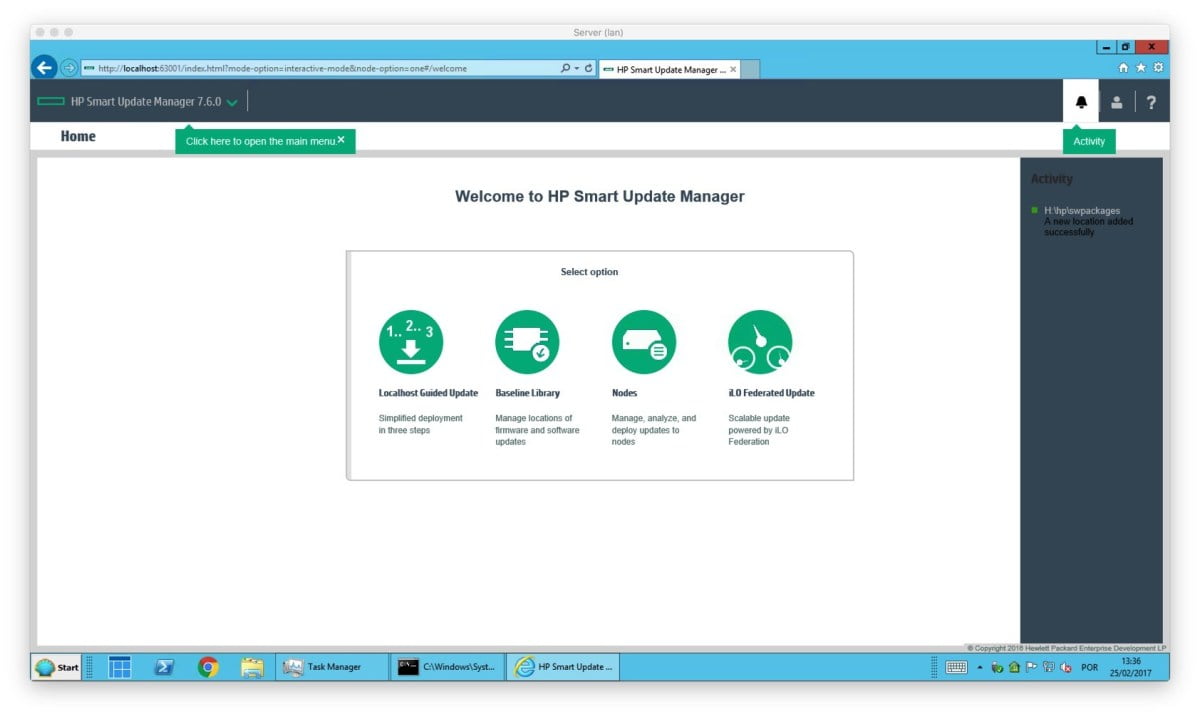Screen dimensions: 1200x717
Task: Click the browser back arrow button
Action: pos(44,68)
